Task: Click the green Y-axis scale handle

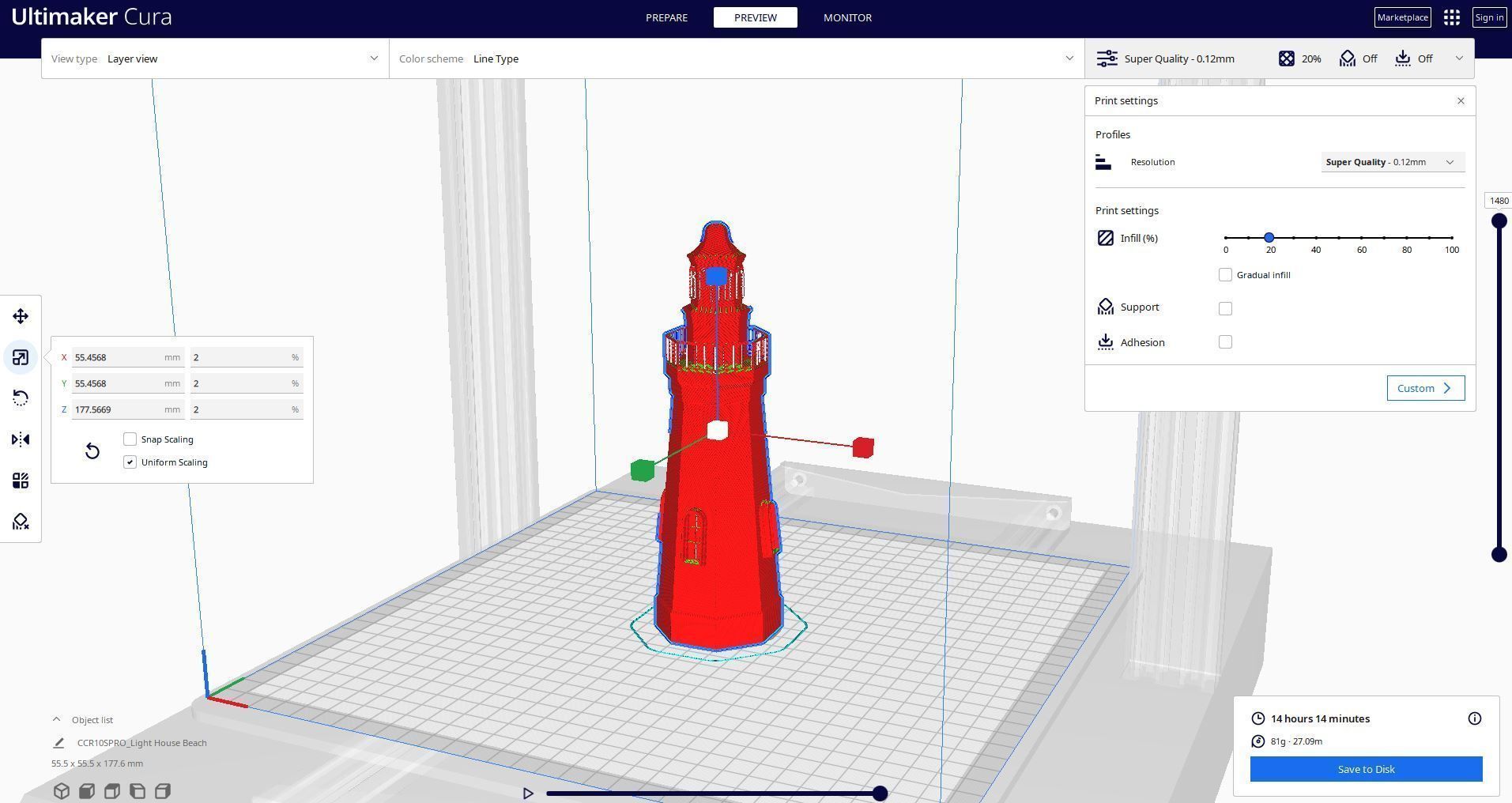Action: click(643, 470)
